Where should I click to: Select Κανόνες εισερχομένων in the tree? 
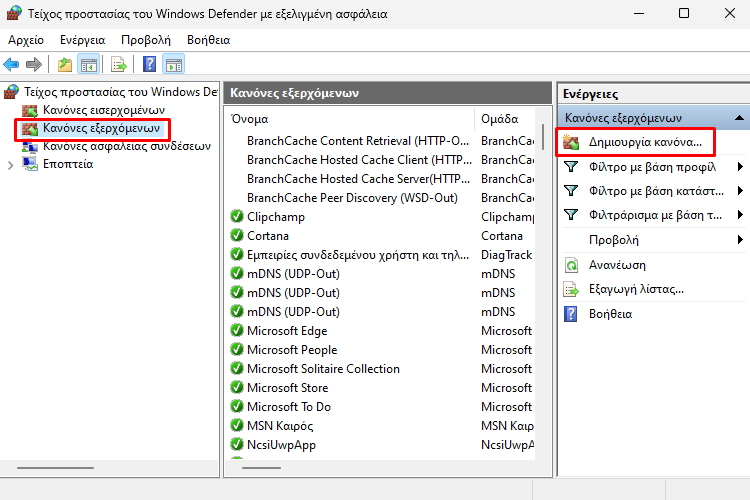pos(104,110)
